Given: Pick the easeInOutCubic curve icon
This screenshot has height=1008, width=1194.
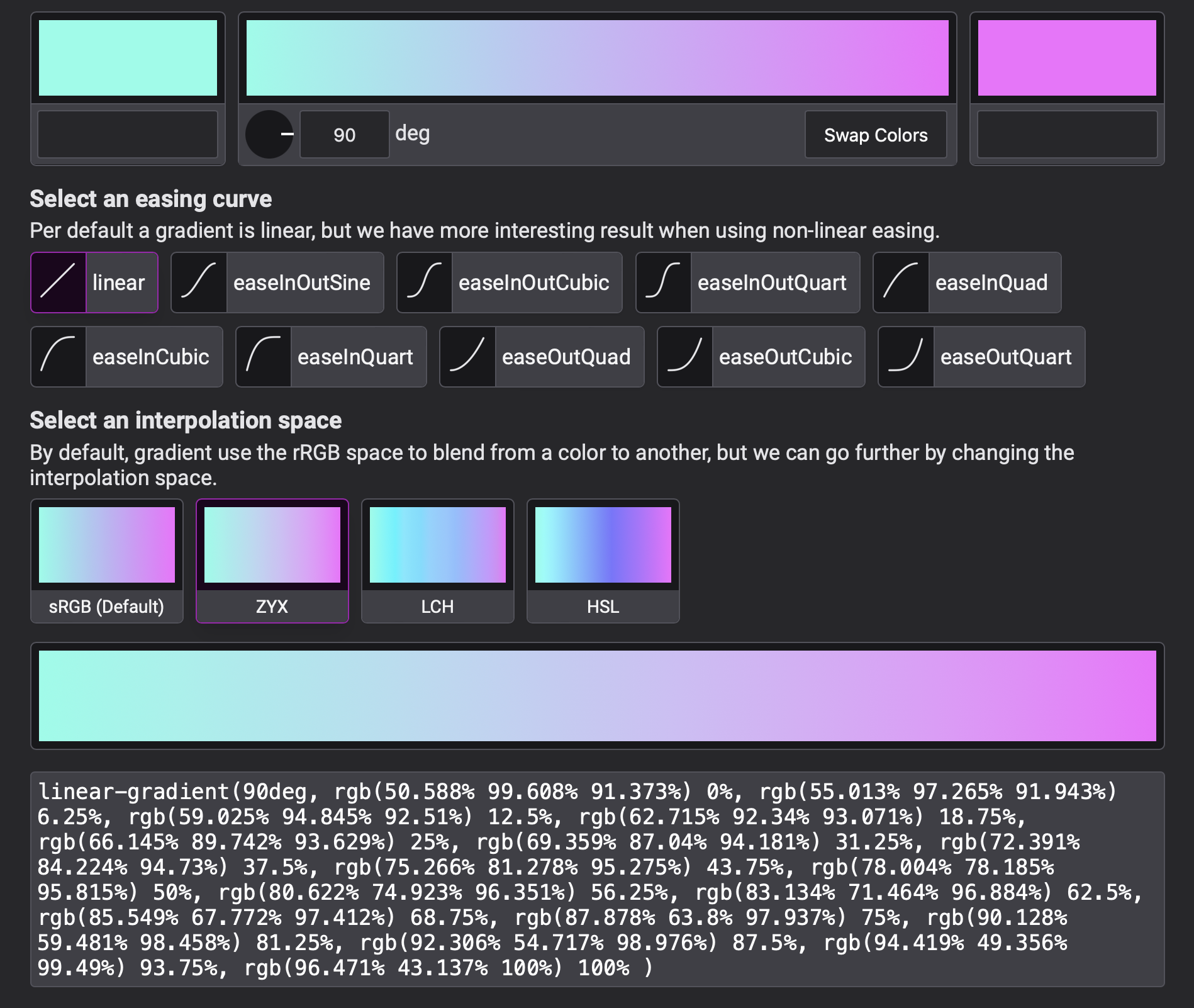Looking at the screenshot, I should 425,283.
